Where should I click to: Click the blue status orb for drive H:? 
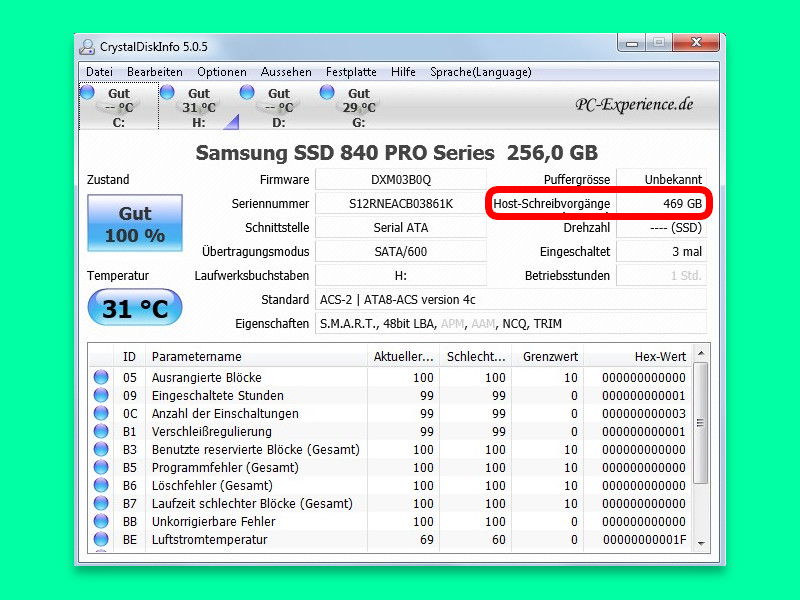click(x=167, y=92)
